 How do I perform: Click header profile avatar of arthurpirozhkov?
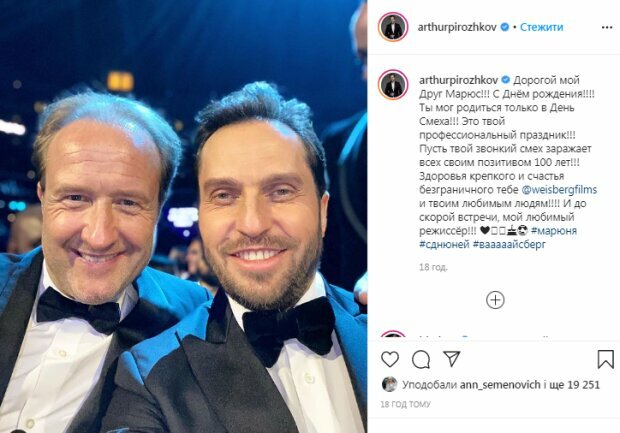[393, 27]
